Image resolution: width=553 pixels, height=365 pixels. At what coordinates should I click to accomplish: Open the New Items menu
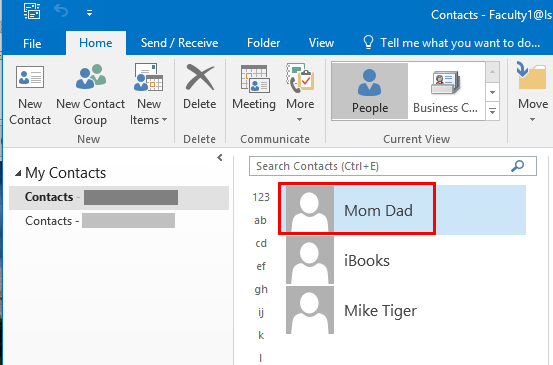[148, 95]
